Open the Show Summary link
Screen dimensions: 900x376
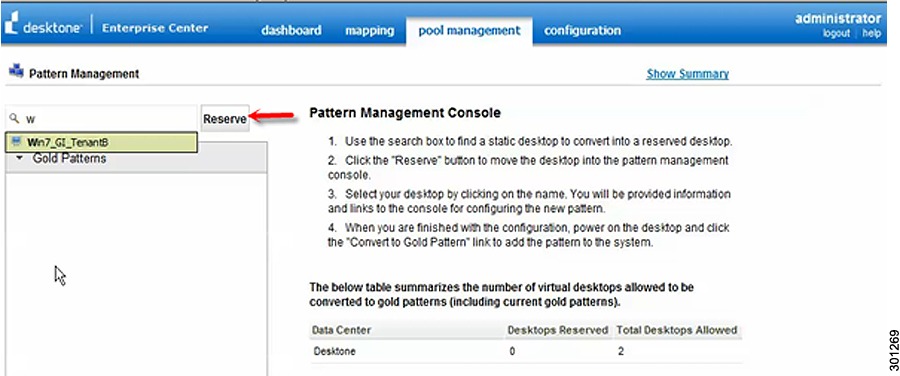[x=687, y=74]
